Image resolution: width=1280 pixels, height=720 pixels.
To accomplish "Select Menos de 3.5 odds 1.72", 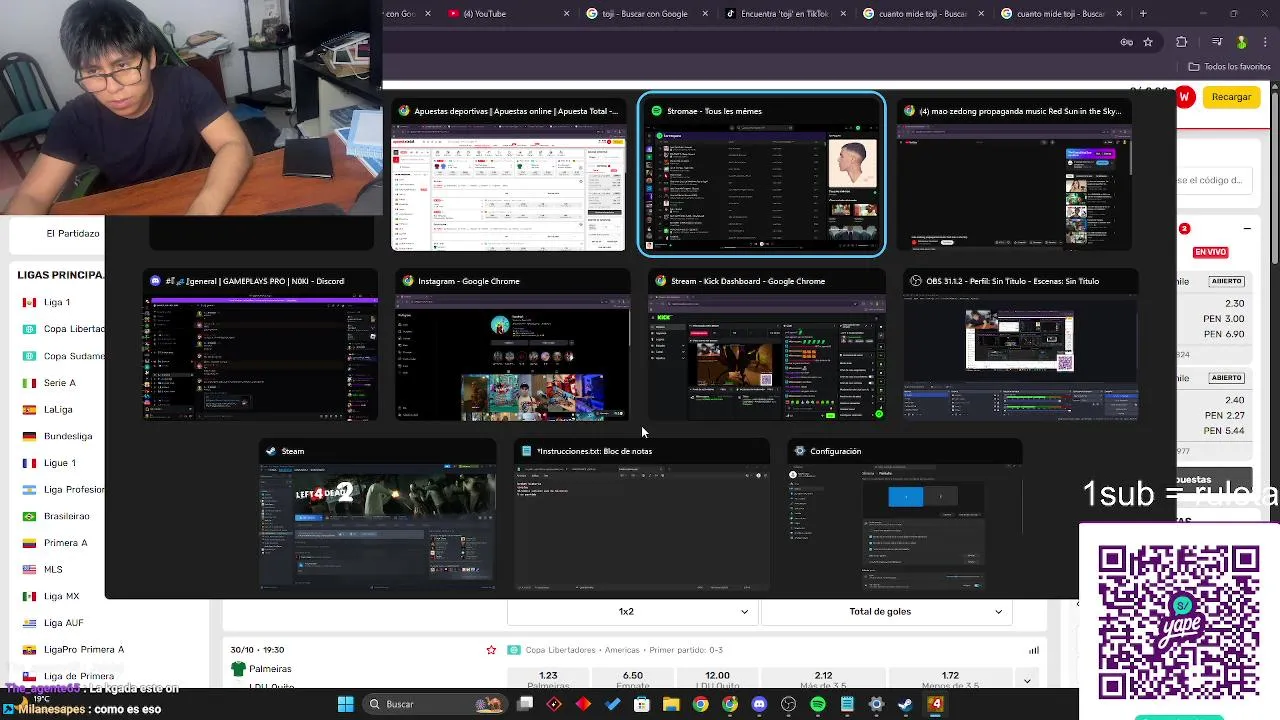I will (x=950, y=679).
